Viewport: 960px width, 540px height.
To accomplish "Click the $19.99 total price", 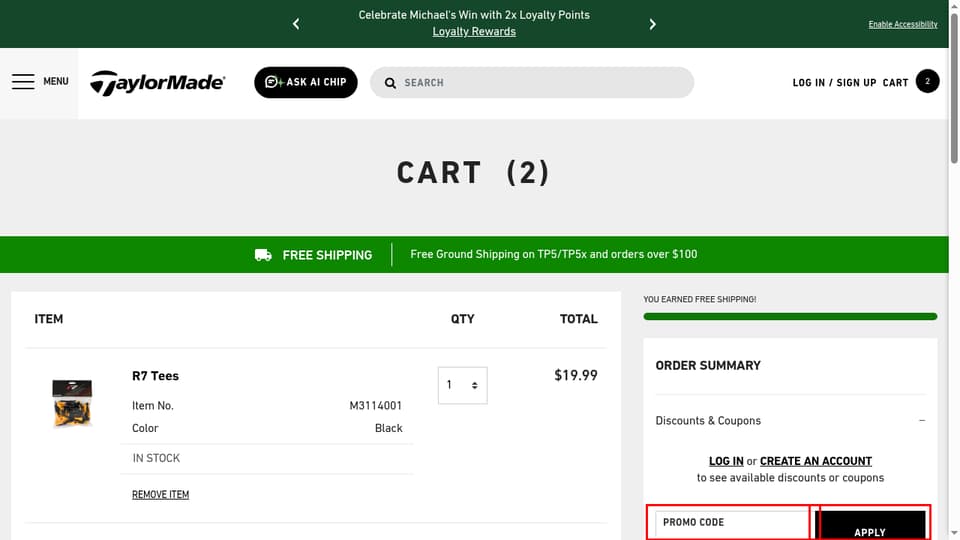I will coord(576,375).
